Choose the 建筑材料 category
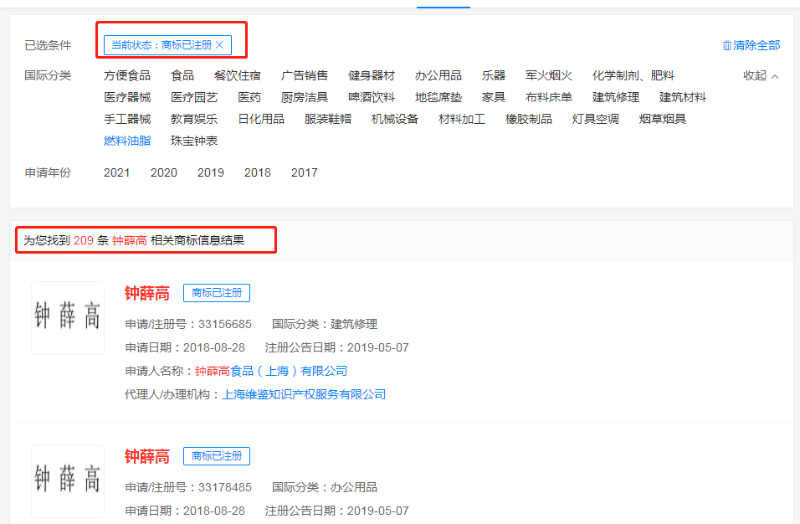Screen dimensions: 800x524 click(x=683, y=97)
